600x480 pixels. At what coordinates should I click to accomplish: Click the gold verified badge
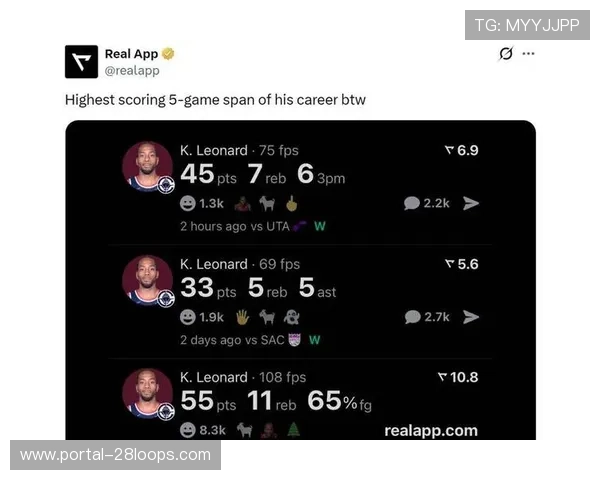[x=168, y=54]
